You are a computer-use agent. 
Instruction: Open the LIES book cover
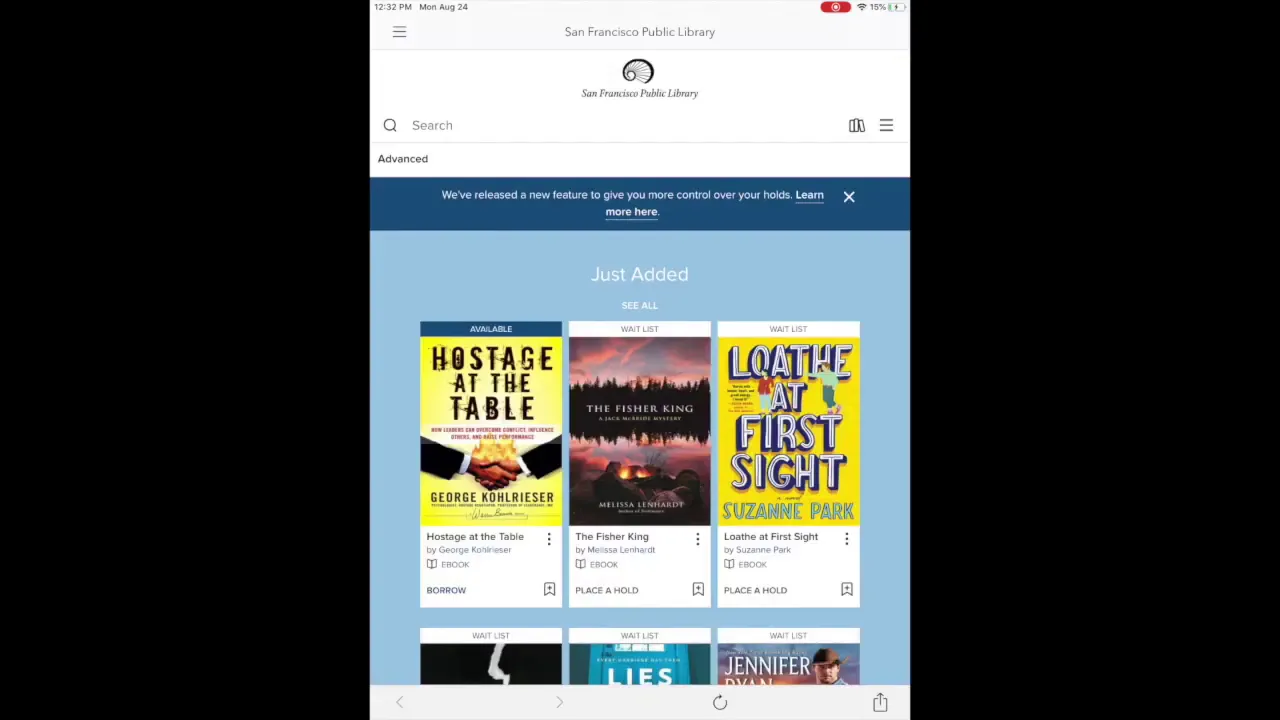[x=640, y=665]
